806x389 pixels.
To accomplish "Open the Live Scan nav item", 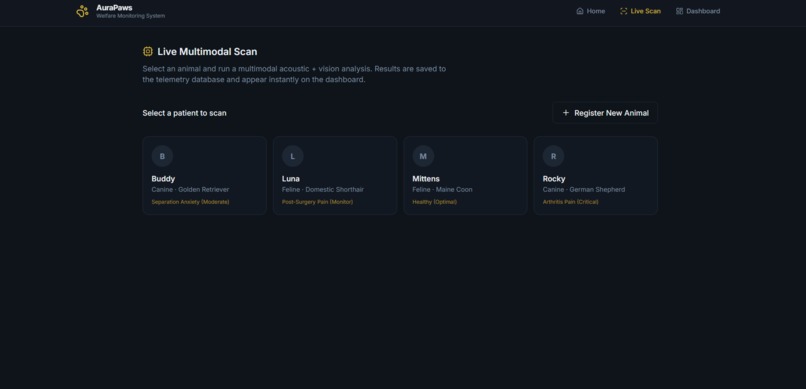I will [640, 11].
